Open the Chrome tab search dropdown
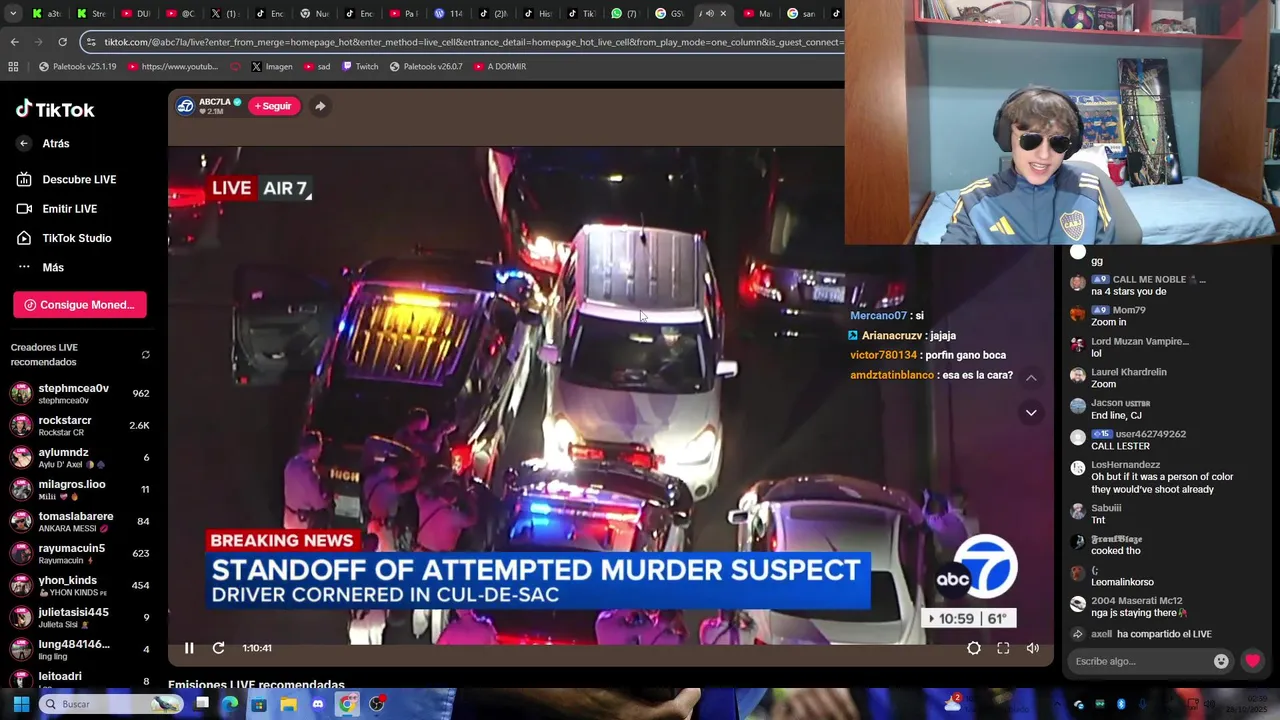1280x720 pixels. (12, 14)
